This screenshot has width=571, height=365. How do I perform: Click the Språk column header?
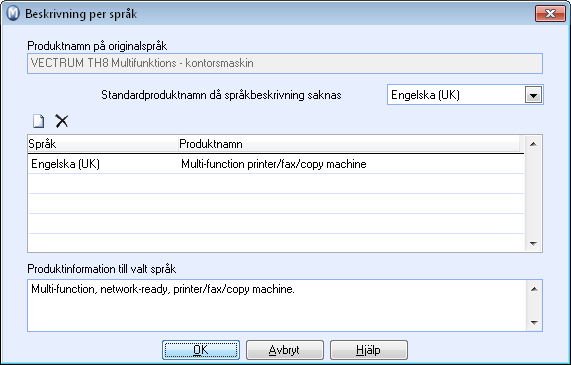103,144
